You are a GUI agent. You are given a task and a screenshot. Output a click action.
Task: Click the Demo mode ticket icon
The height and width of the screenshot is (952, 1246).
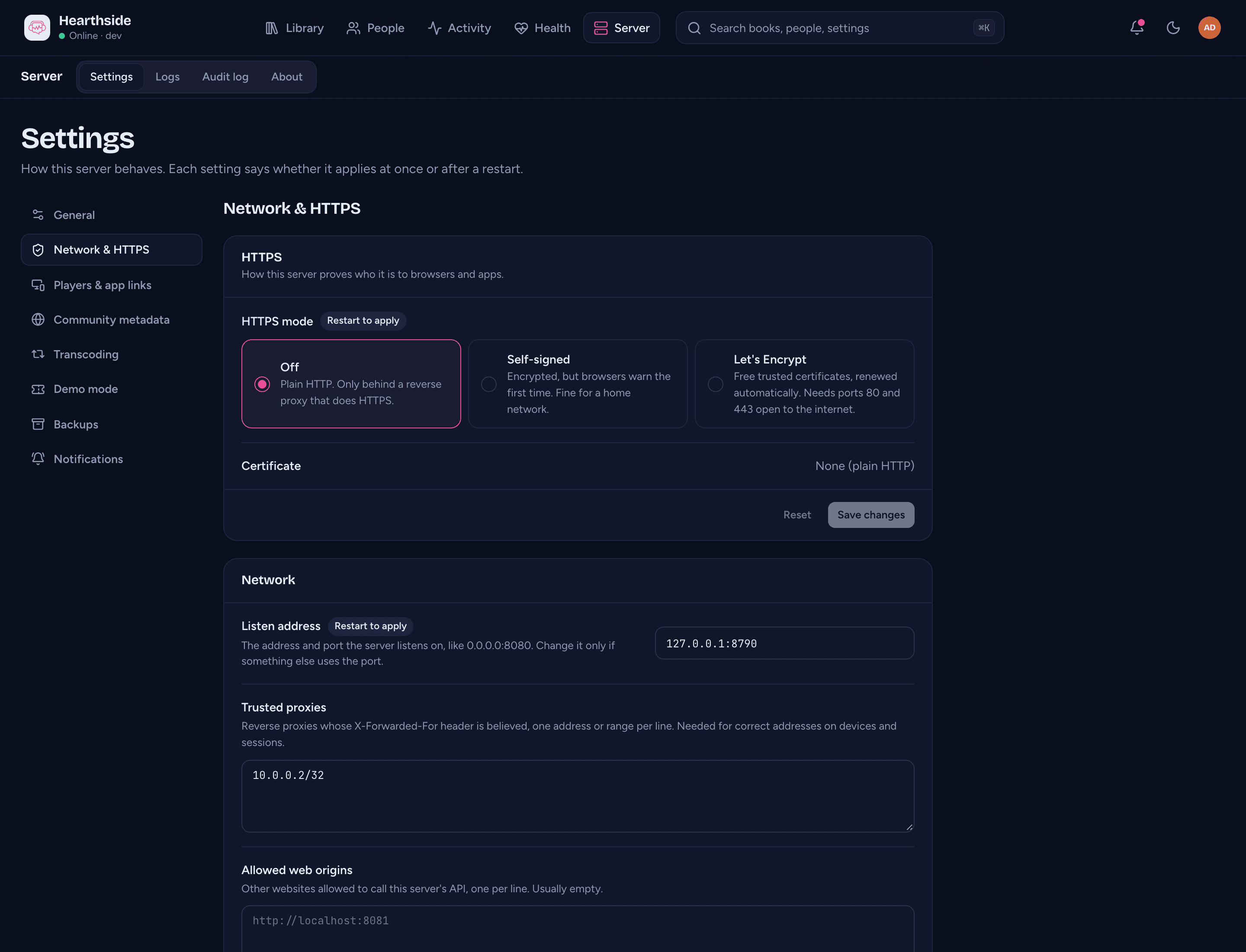coord(38,389)
